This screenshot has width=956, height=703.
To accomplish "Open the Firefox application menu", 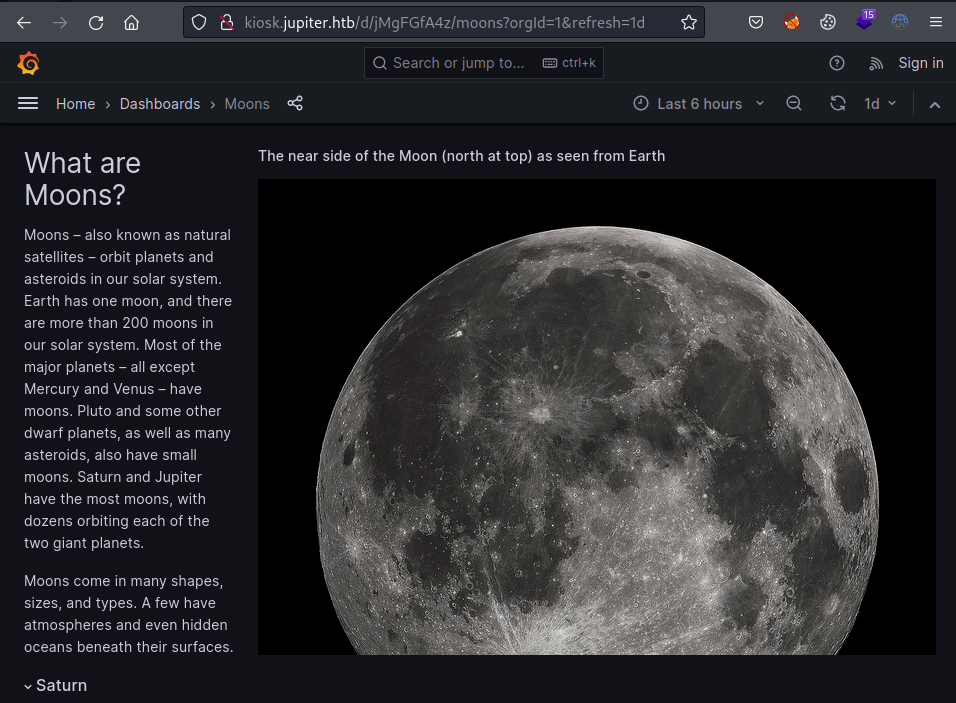I will tap(936, 23).
